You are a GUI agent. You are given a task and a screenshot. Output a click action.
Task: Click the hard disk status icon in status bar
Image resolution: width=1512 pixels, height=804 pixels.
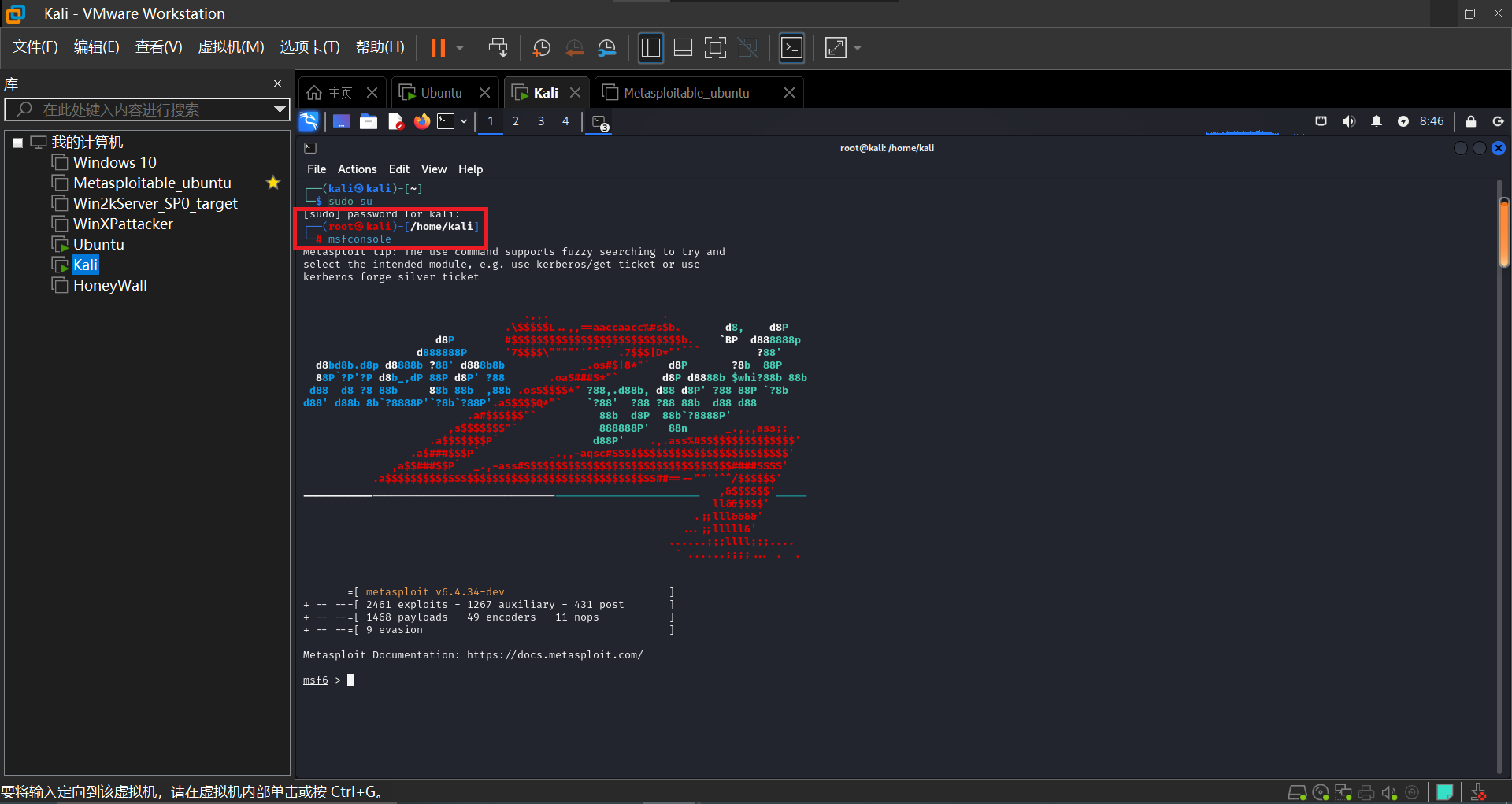coord(1297,792)
